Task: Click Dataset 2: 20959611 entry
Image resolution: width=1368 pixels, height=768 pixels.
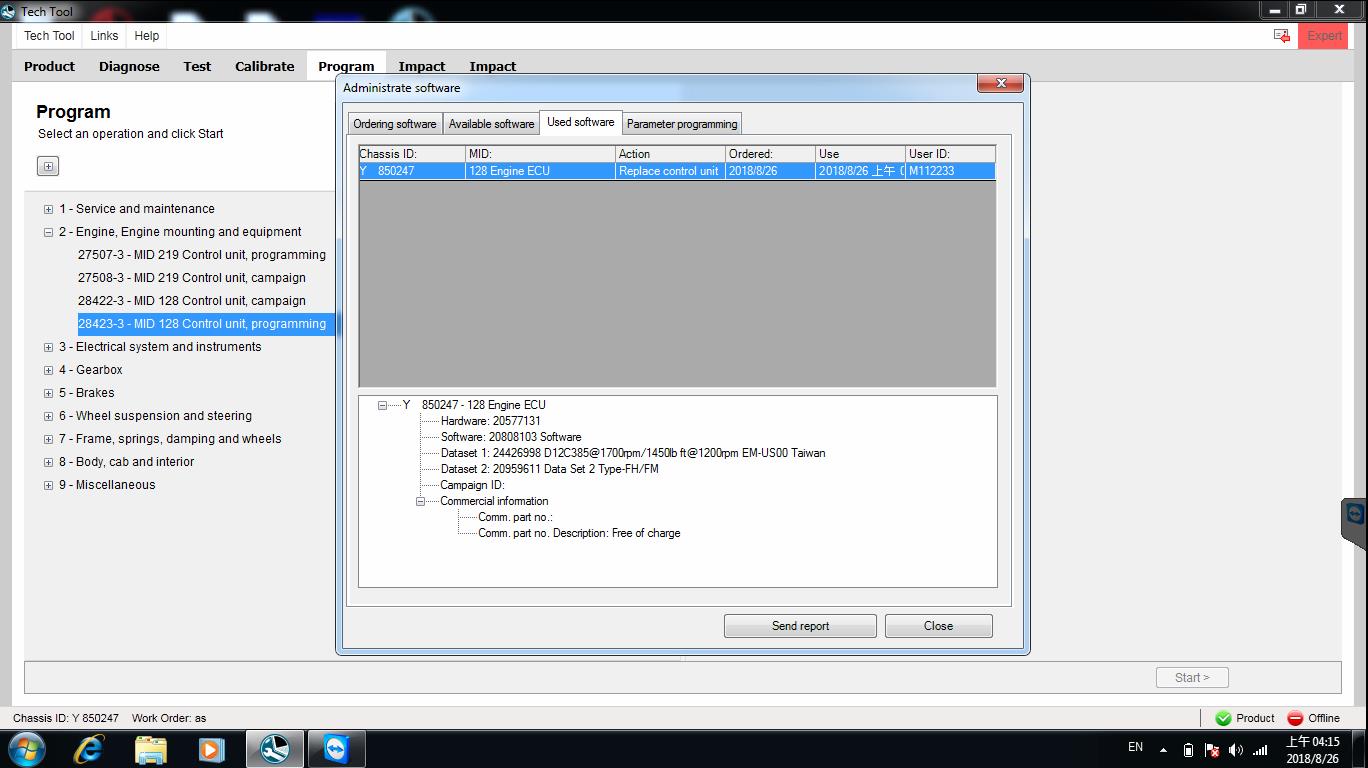Action: point(549,469)
